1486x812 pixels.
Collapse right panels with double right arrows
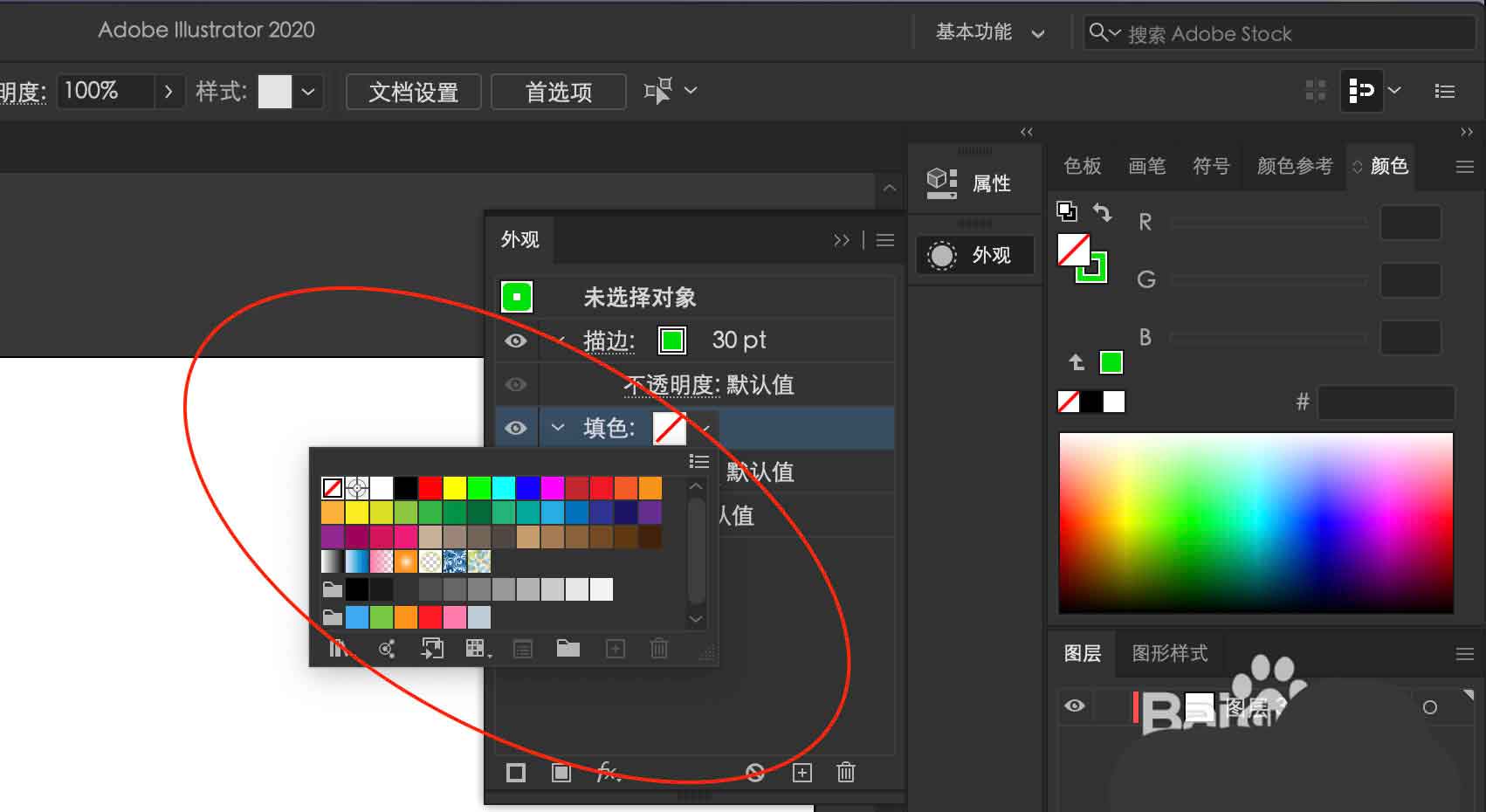(x=1467, y=132)
